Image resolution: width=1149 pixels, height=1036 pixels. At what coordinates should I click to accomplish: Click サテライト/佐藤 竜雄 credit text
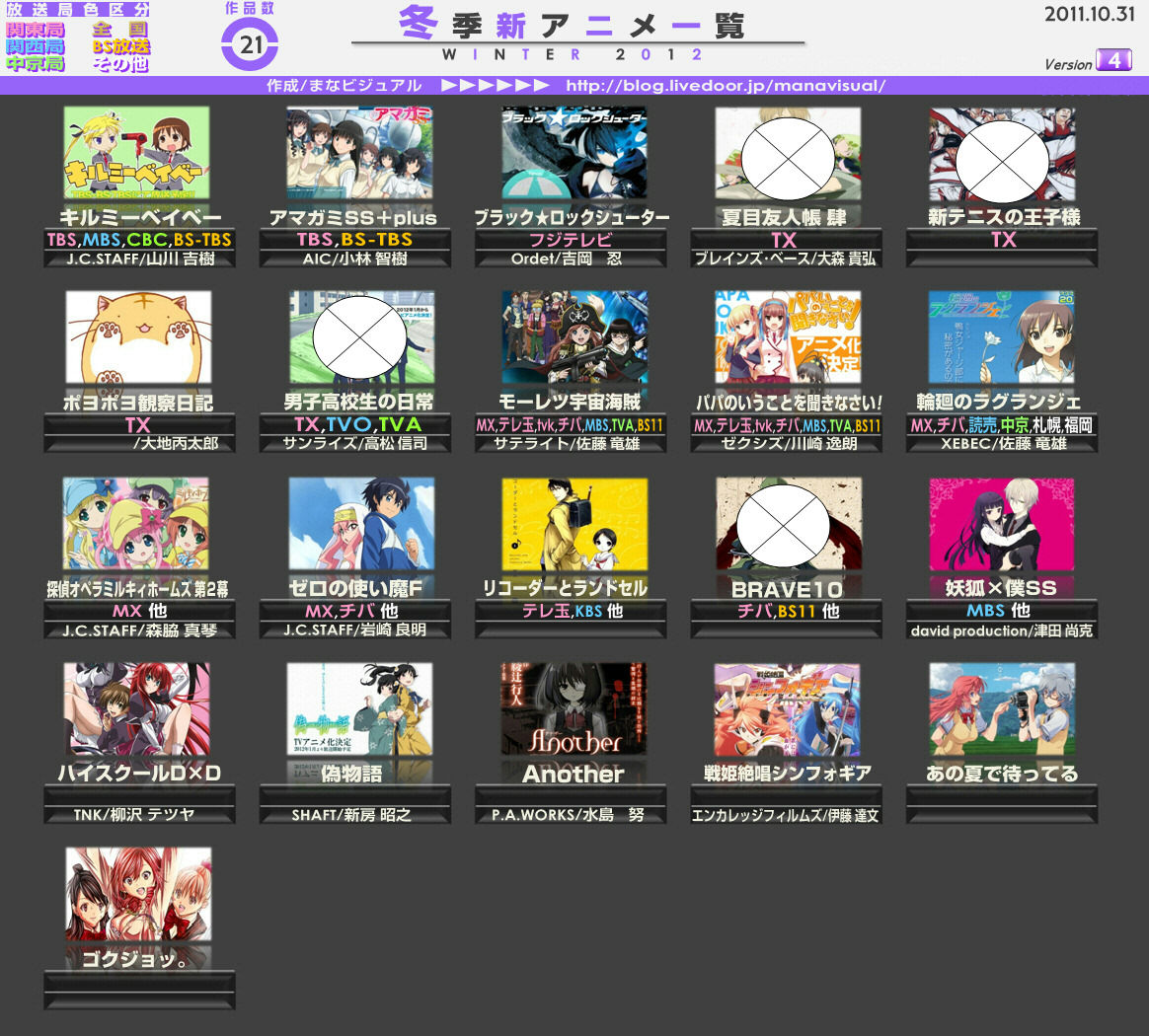567,443
